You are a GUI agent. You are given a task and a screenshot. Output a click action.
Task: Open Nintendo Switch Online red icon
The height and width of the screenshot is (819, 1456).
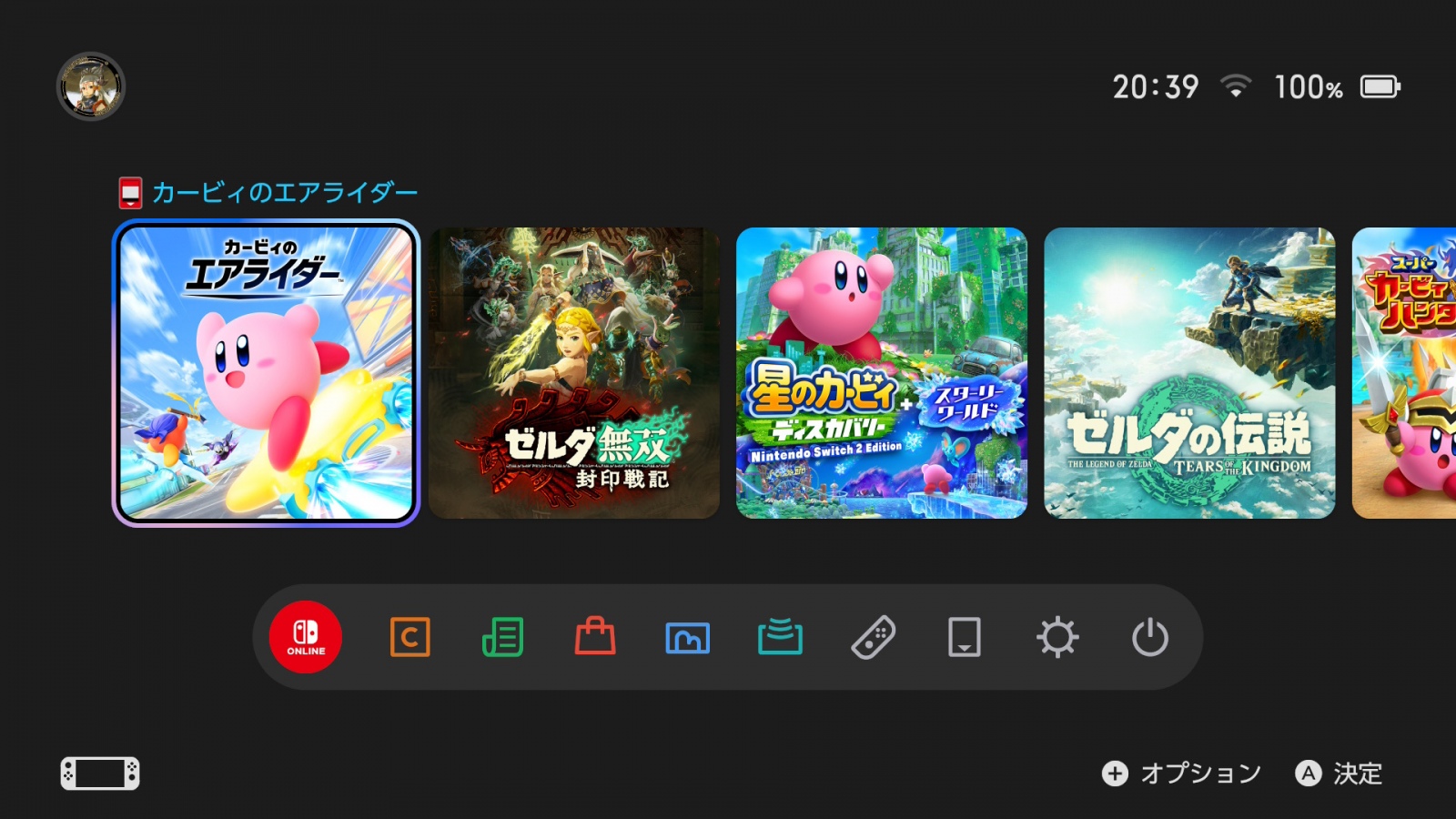(306, 637)
